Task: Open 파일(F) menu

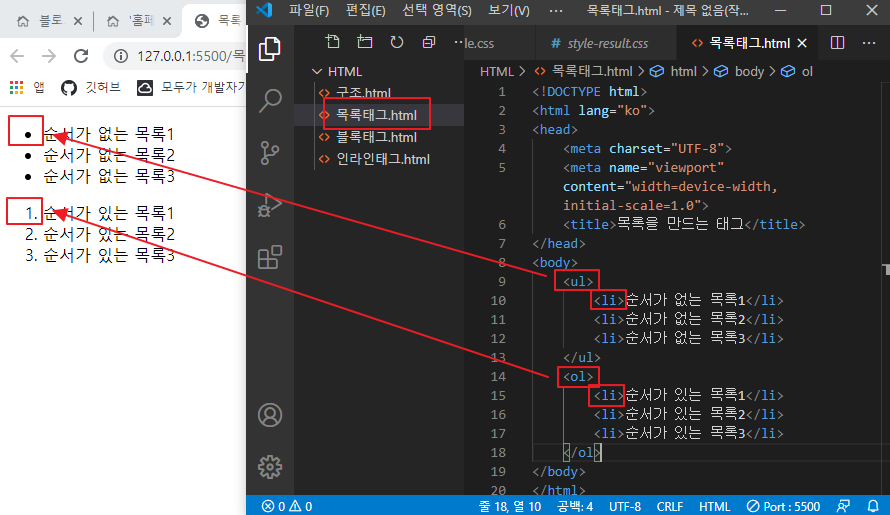Action: 309,10
